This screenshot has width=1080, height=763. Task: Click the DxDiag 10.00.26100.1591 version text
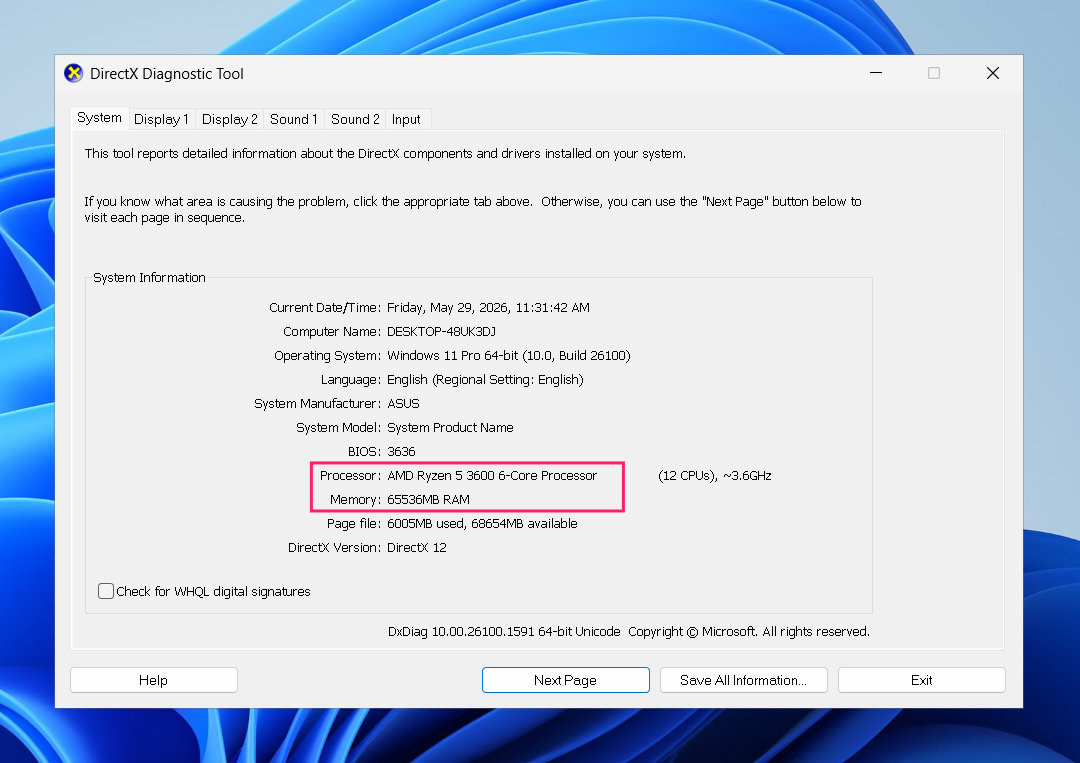click(503, 631)
